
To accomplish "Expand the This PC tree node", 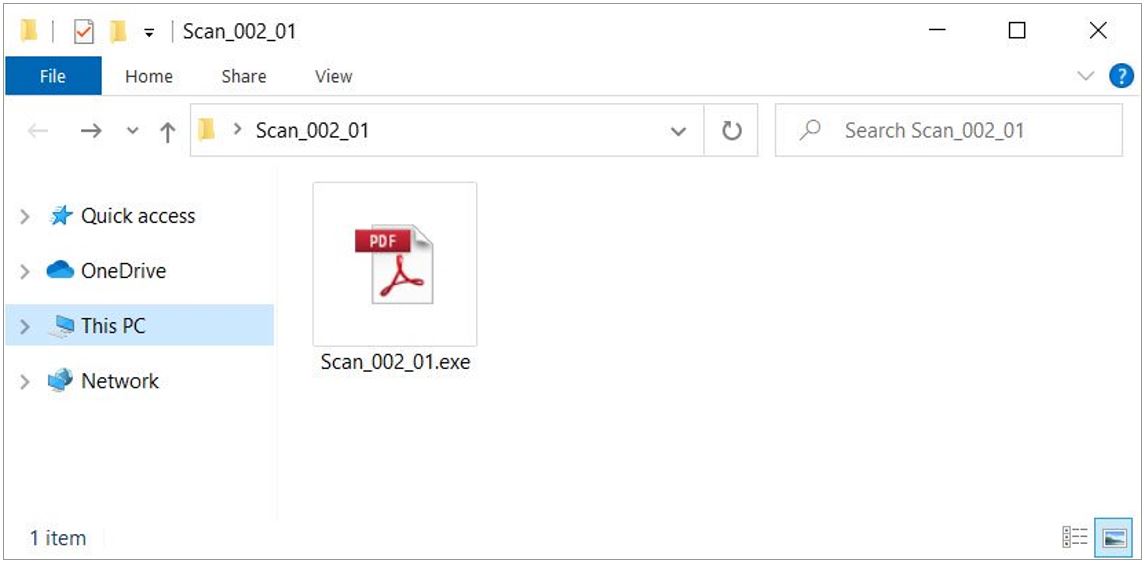I will pos(26,326).
